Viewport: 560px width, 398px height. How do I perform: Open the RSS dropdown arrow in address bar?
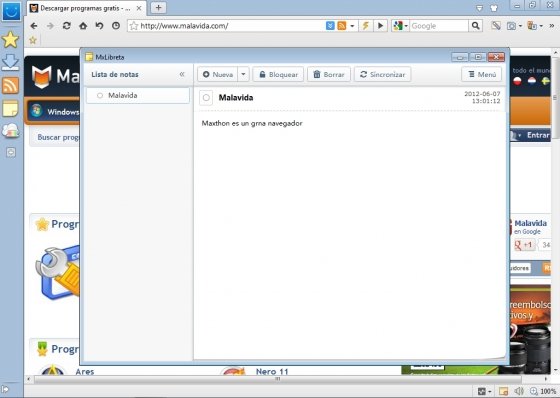click(352, 26)
